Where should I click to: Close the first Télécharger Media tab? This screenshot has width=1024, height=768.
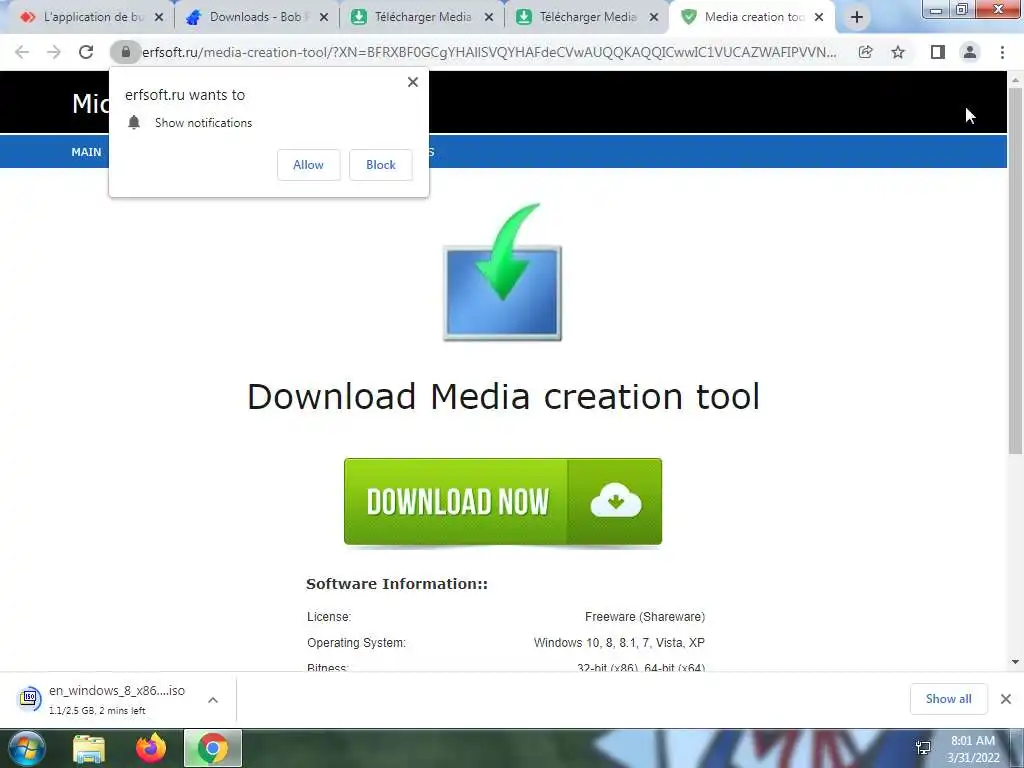488,18
